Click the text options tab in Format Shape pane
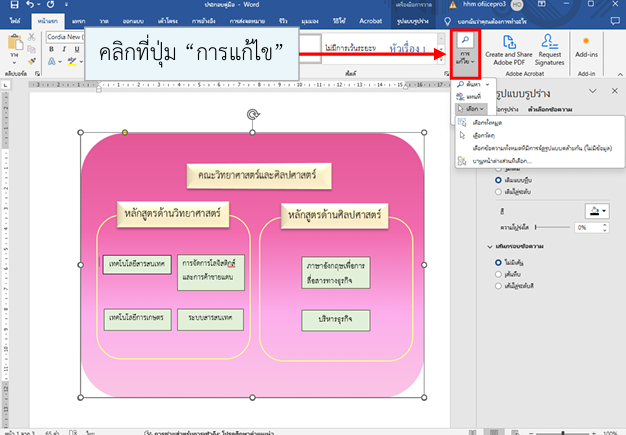This screenshot has height=435, width=626. click(x=556, y=108)
